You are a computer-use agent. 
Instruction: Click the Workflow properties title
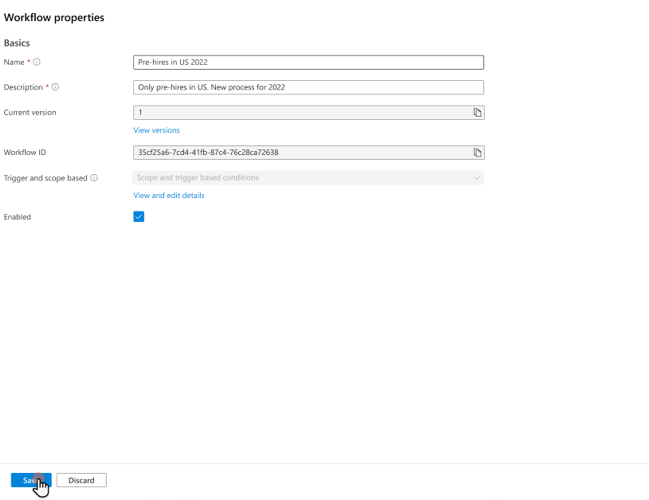click(54, 17)
